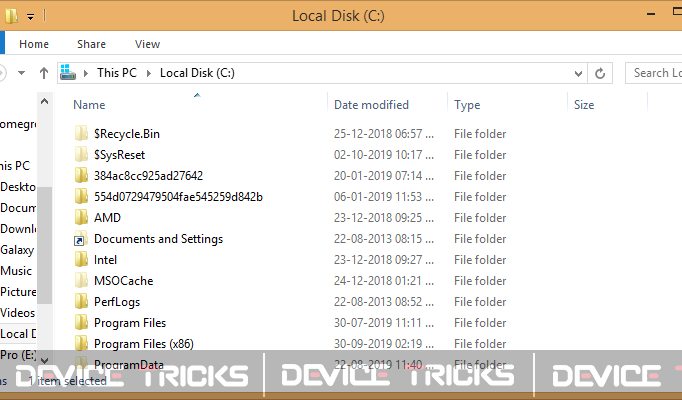The height and width of the screenshot is (400, 682).
Task: Click the folder icon in the title bar
Action: [11, 16]
